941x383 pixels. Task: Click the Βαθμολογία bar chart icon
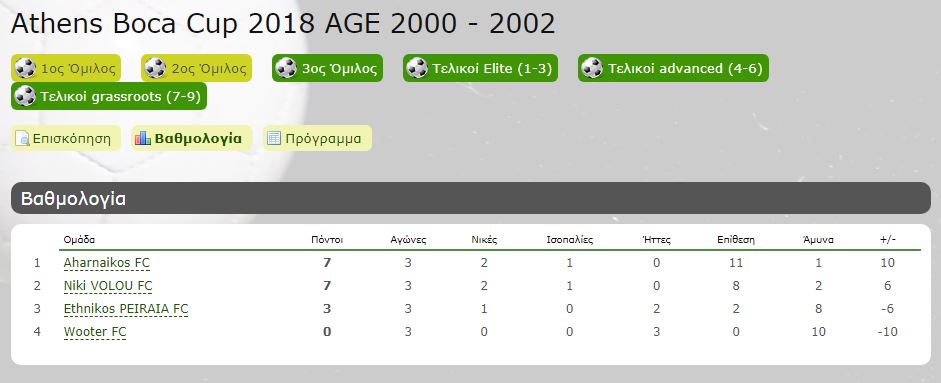pos(143,139)
